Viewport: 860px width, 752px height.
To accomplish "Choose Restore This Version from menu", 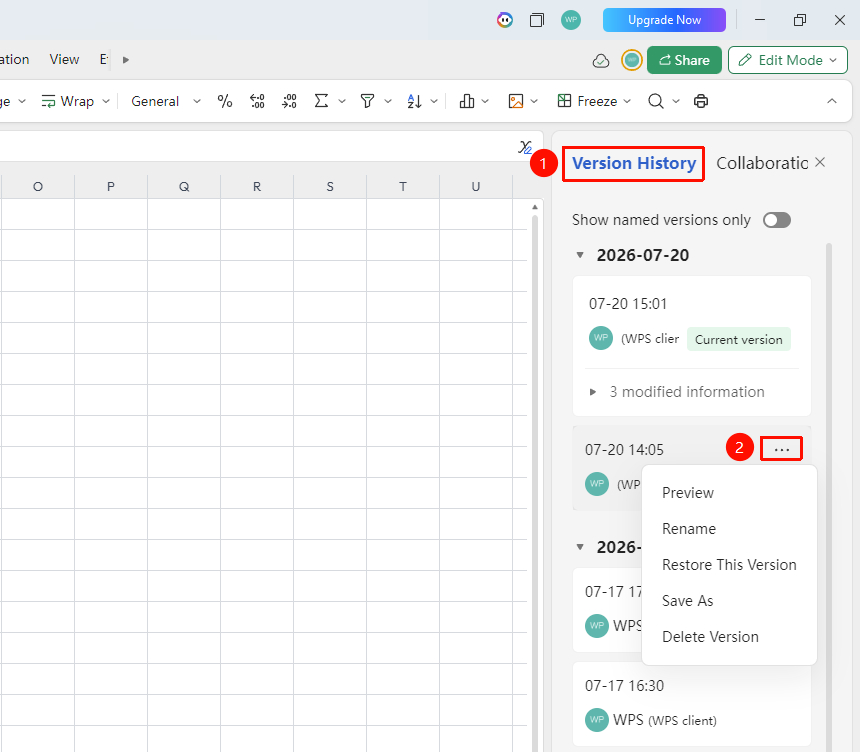I will point(729,564).
